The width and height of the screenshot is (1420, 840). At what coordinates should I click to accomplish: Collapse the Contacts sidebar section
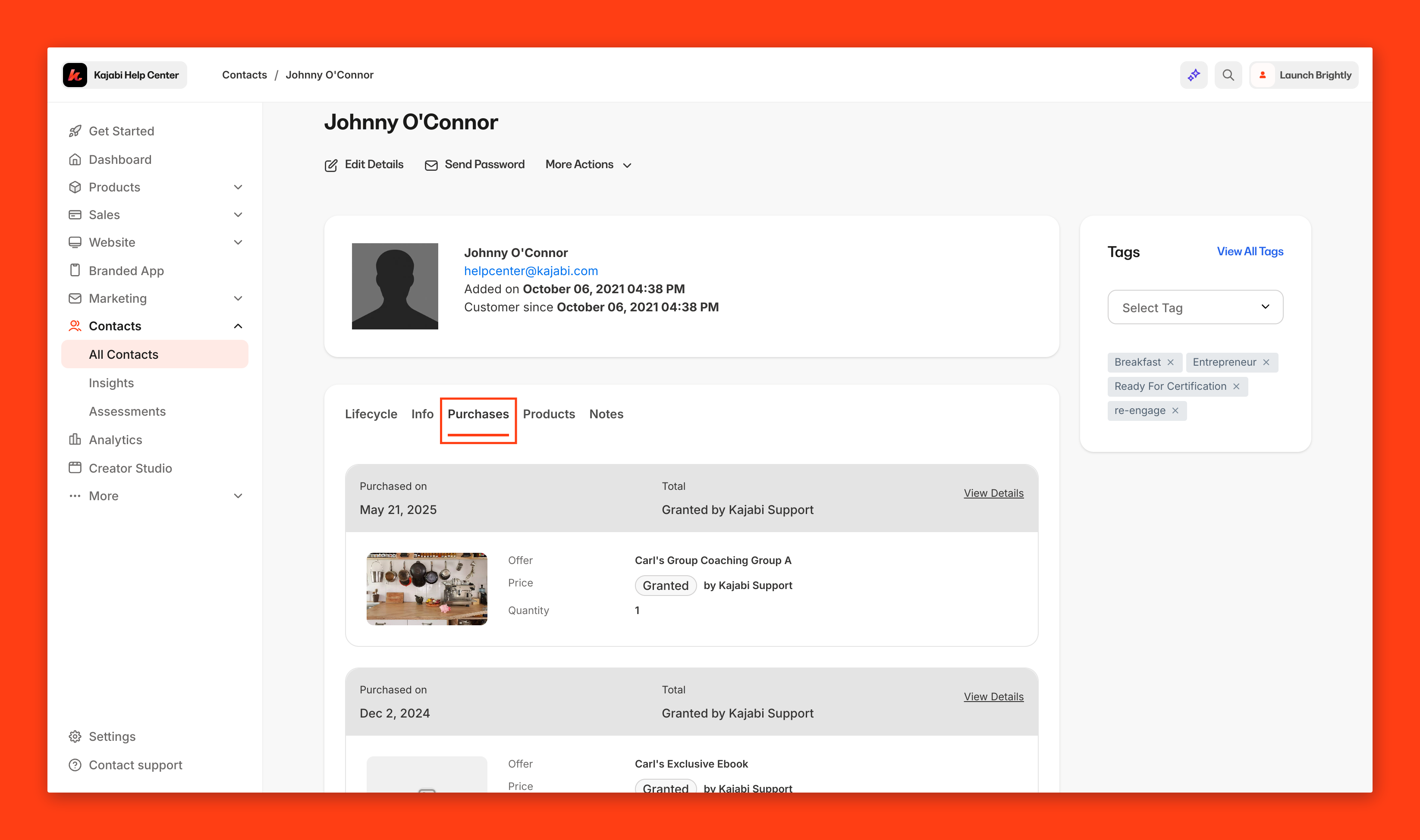pos(238,326)
